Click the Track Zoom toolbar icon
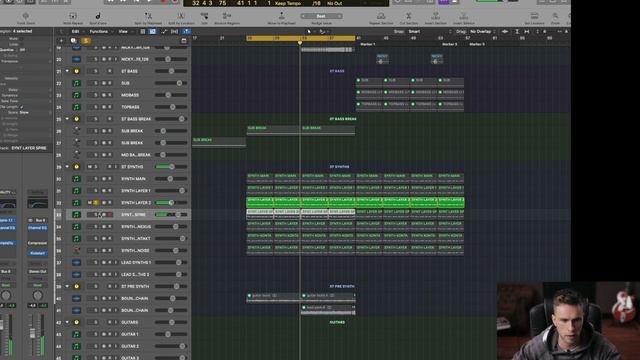 [x=25, y=16]
